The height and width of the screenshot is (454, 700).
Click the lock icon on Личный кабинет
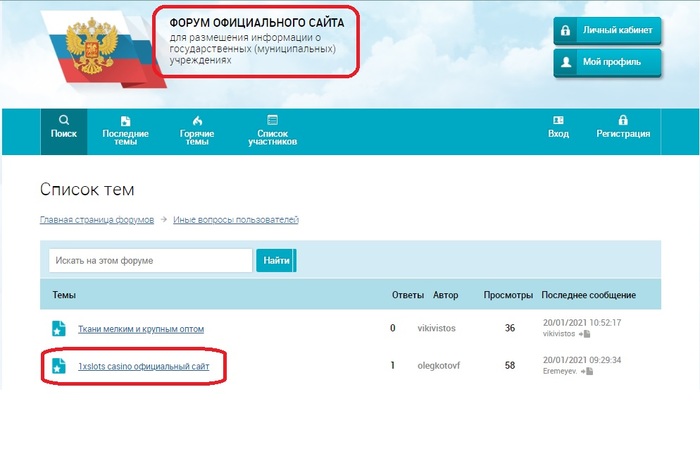(568, 30)
